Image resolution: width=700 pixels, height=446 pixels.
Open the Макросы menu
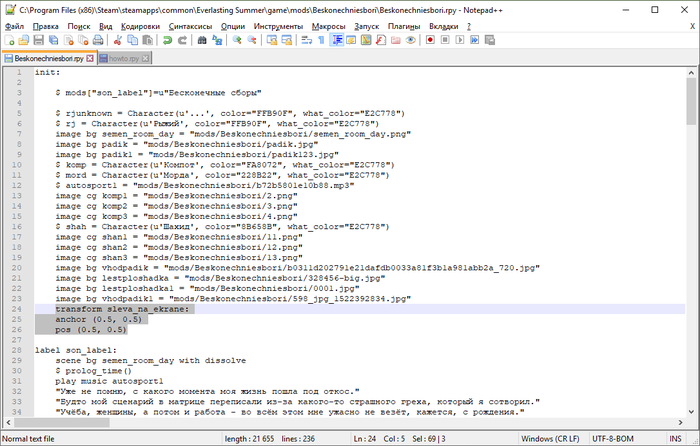coord(329,26)
